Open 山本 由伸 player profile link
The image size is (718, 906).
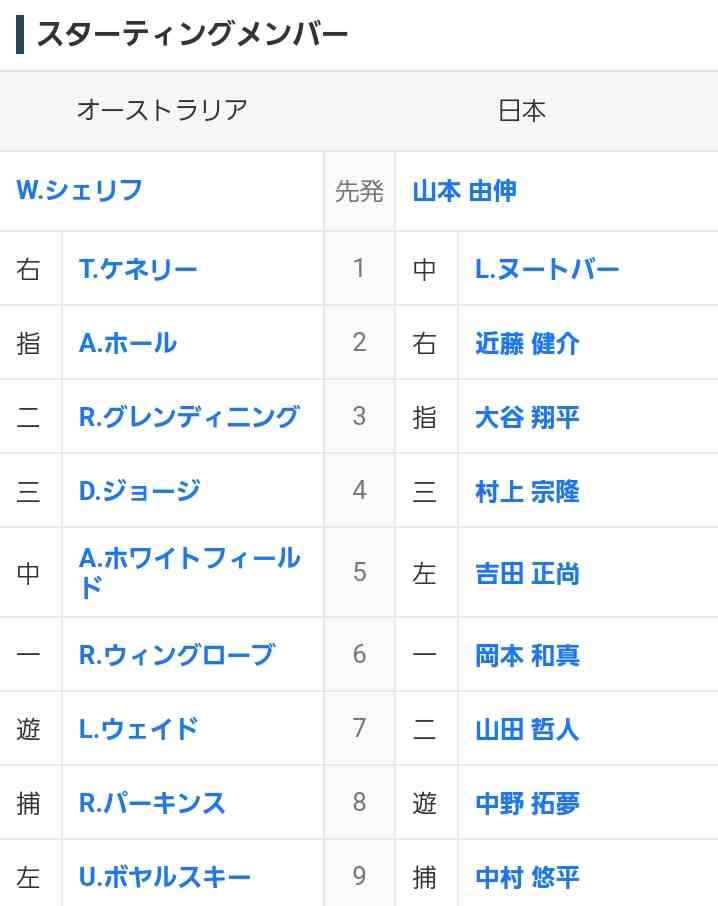pyautogui.click(x=464, y=191)
